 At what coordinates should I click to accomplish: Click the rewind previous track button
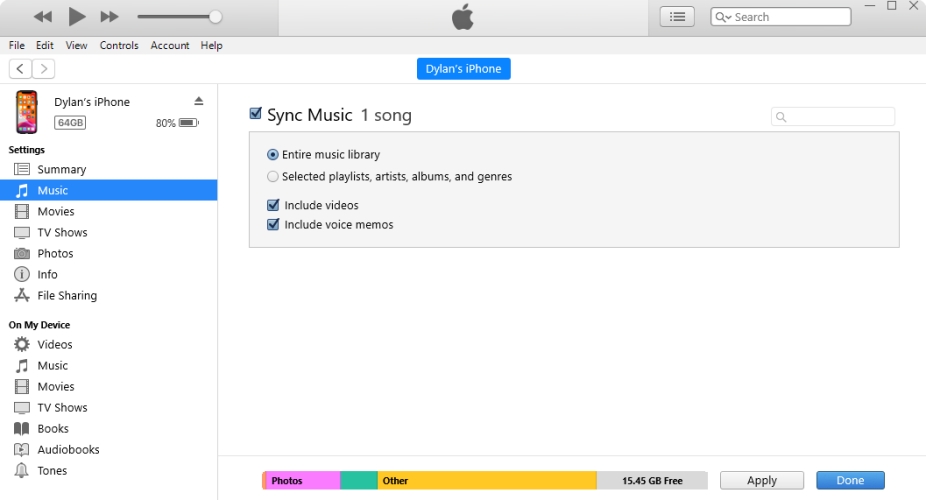pos(43,17)
